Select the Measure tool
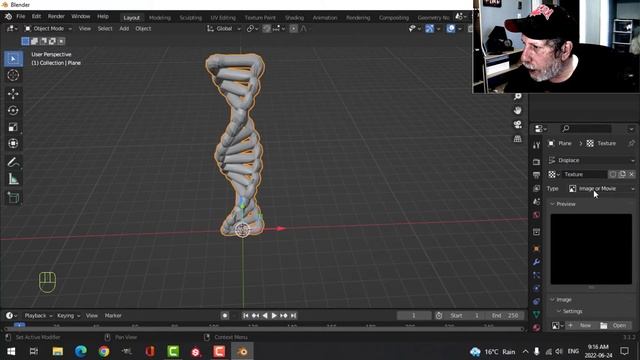Image resolution: width=640 pixels, height=360 pixels. point(13,179)
